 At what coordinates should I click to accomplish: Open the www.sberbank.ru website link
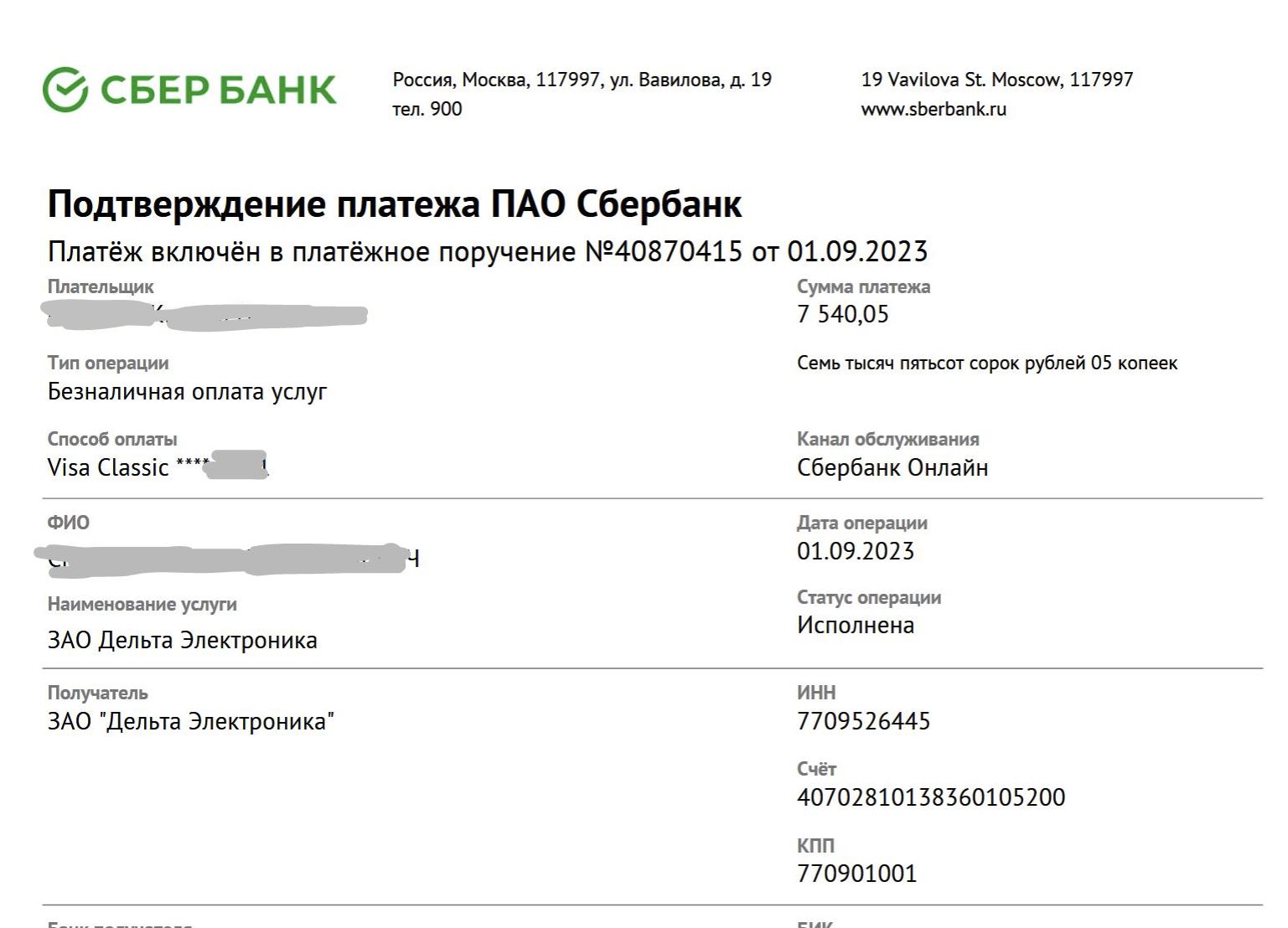[934, 109]
